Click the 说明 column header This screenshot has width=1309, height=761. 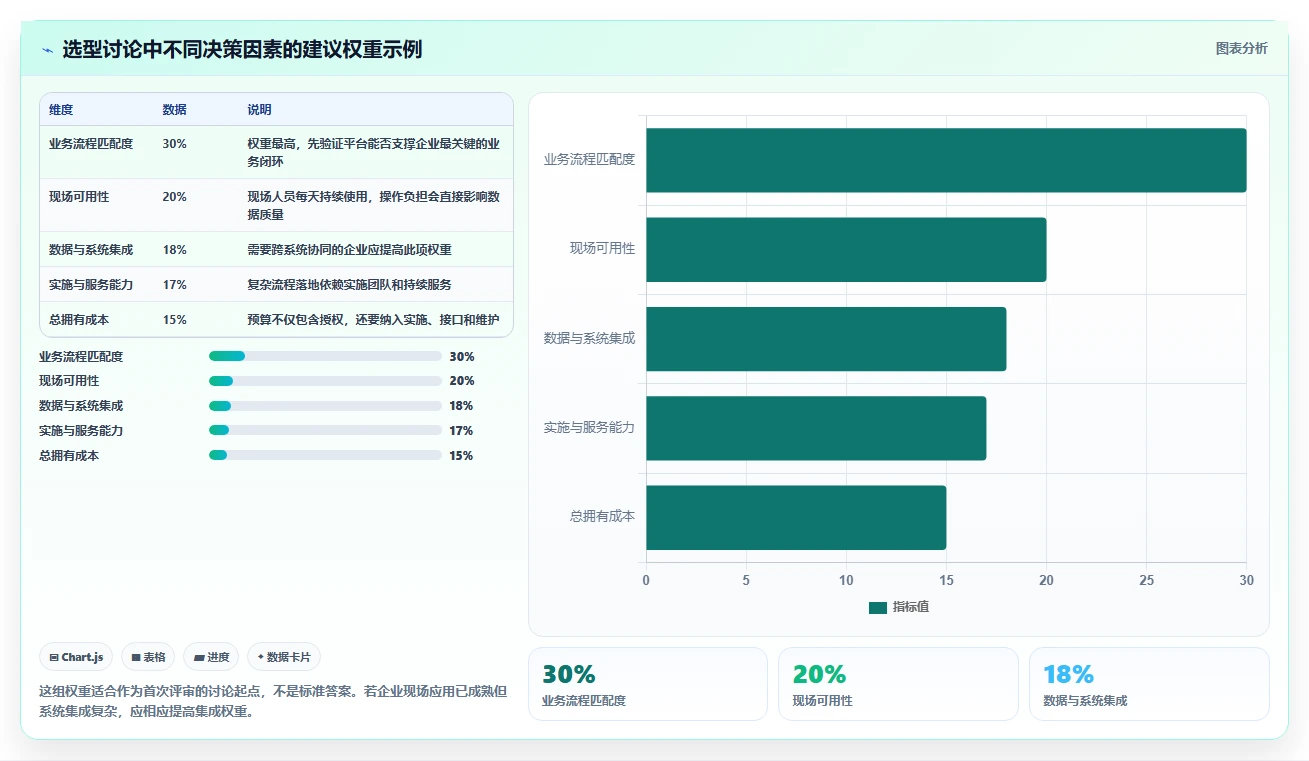tap(260, 110)
